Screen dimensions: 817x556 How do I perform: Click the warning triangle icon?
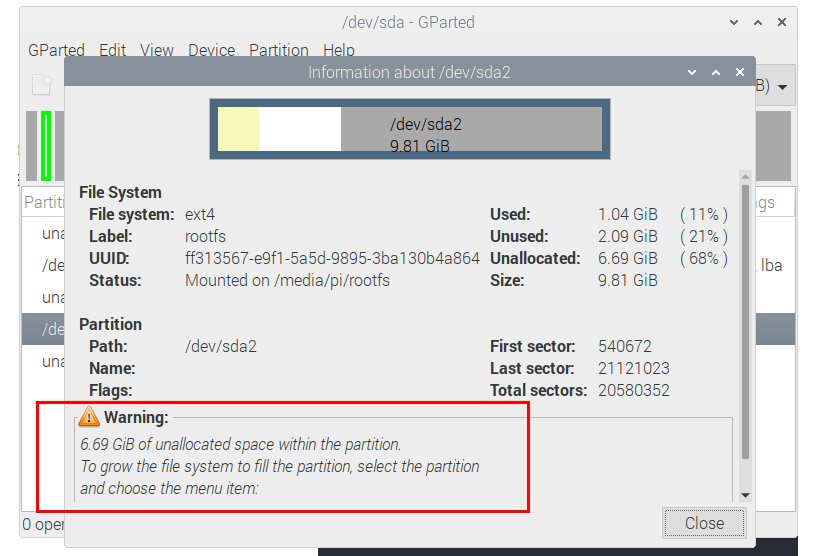89,417
